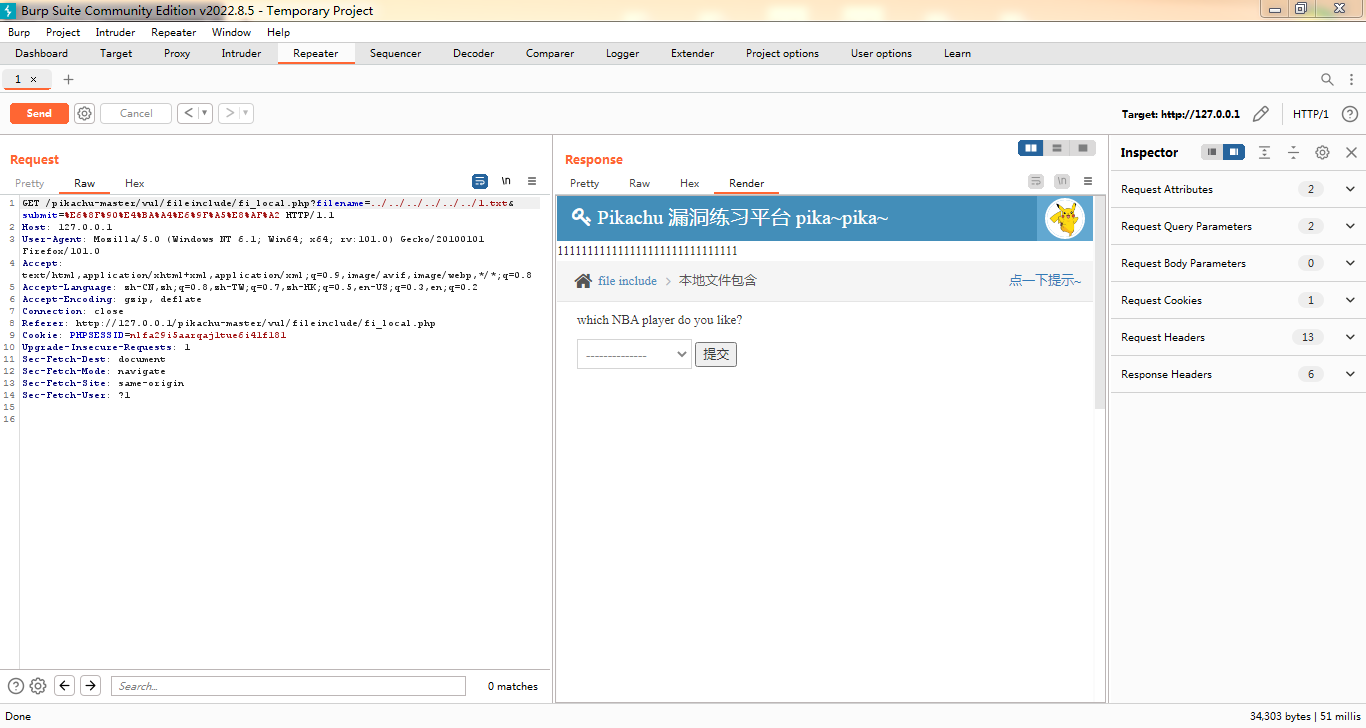Click inside the Search field below the Request
Image resolution: width=1366 pixels, height=728 pixels.
(288, 686)
